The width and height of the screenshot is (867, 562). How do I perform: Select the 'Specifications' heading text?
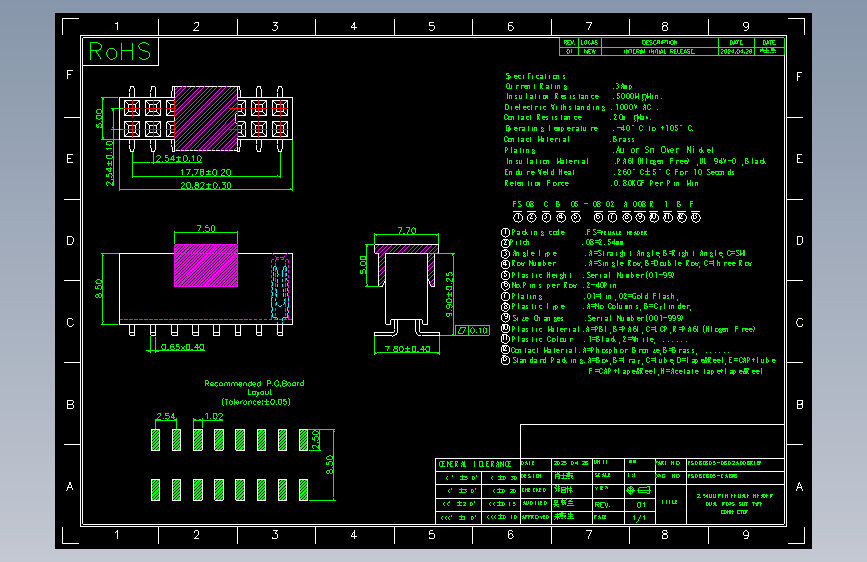coord(535,76)
